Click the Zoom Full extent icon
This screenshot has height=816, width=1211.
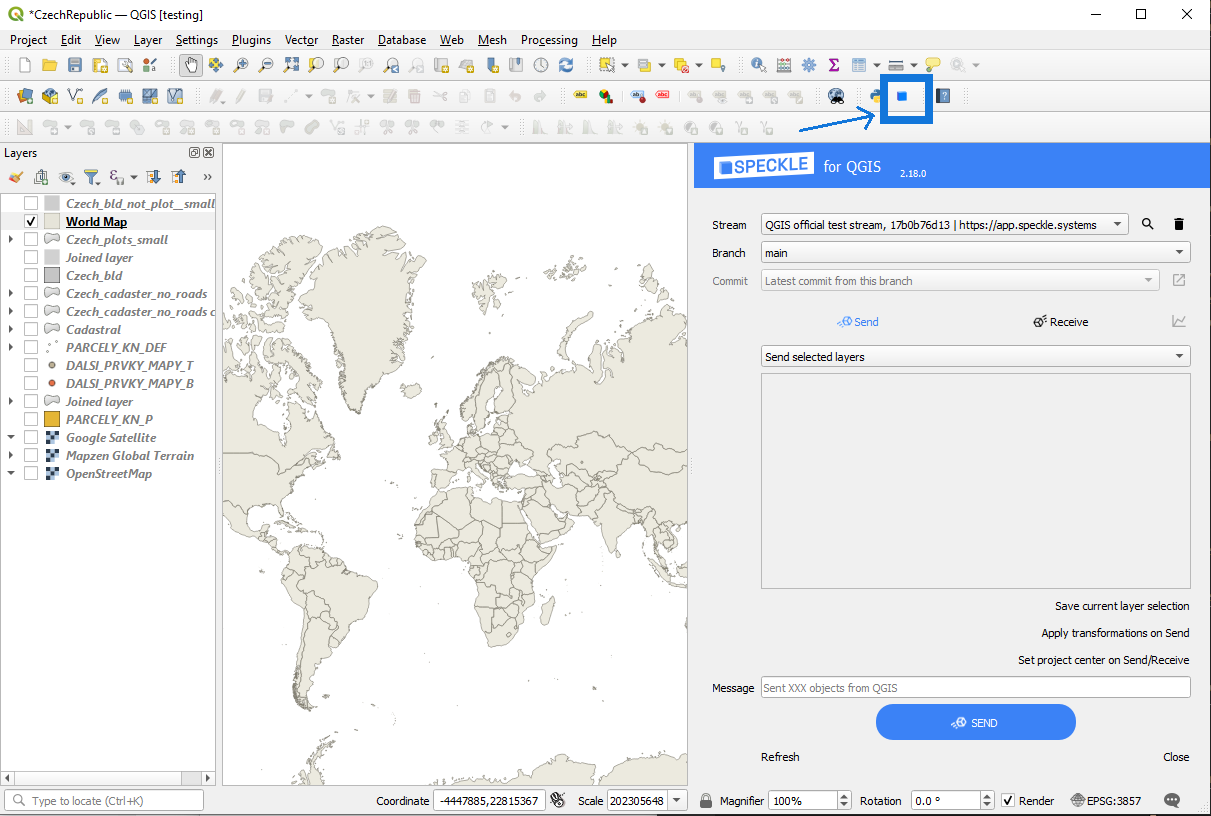click(291, 65)
